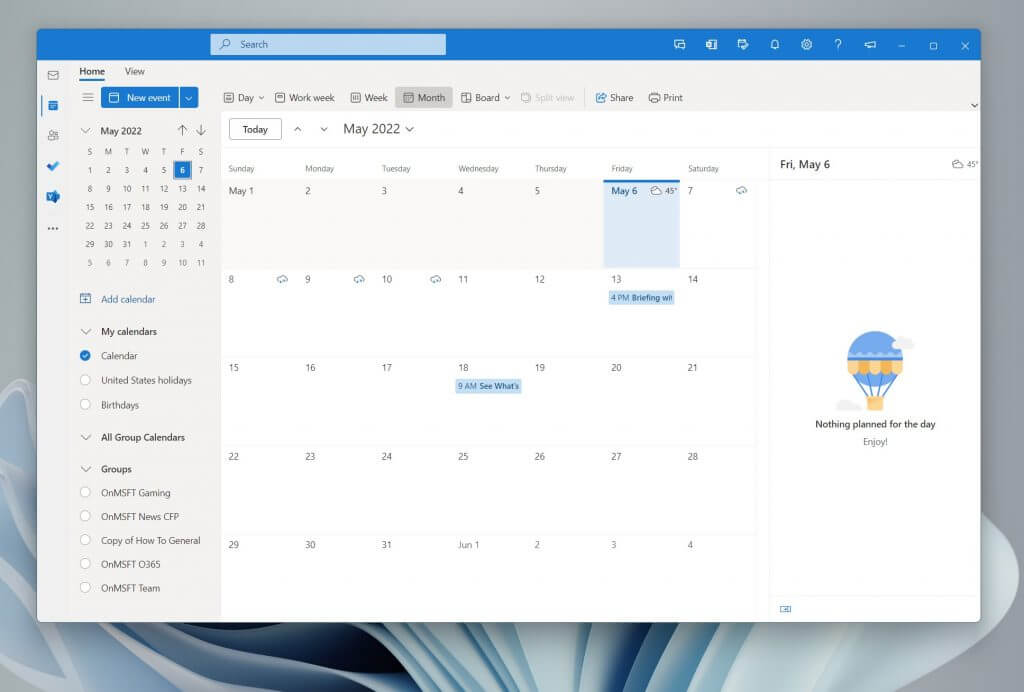1024x692 pixels.
Task: Enable the OnMSFT O365 group calendar
Action: tap(85, 563)
